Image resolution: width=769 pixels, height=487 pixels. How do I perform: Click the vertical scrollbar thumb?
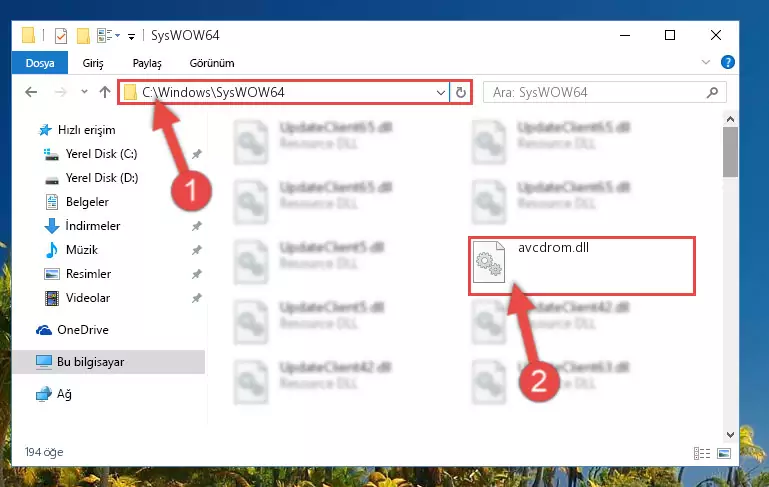730,152
